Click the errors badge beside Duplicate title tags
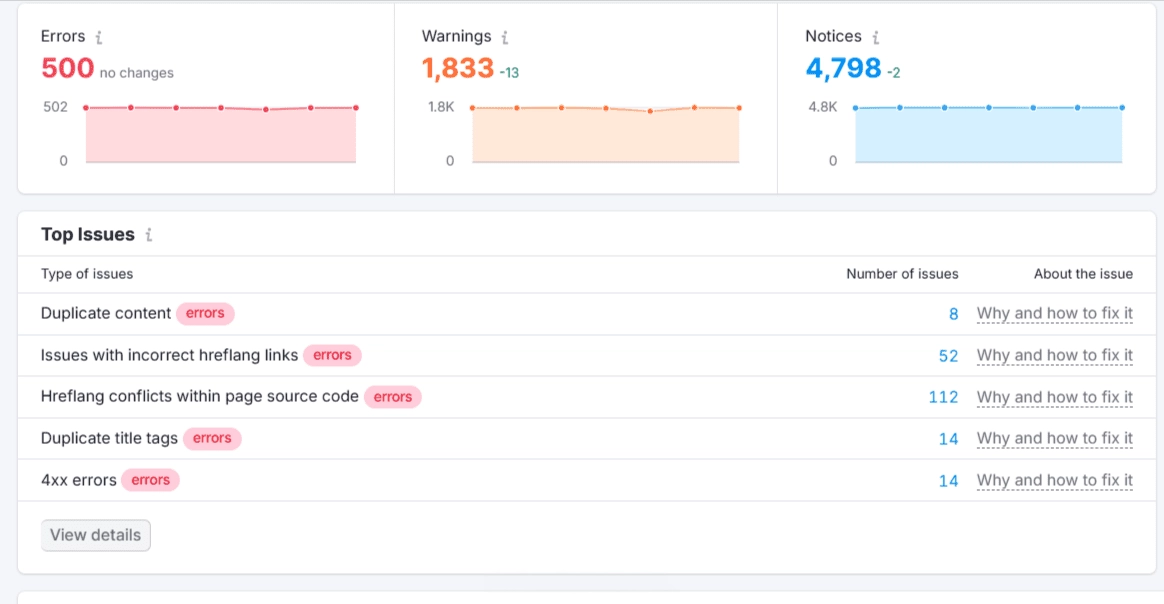This screenshot has height=604, width=1164. coord(212,438)
